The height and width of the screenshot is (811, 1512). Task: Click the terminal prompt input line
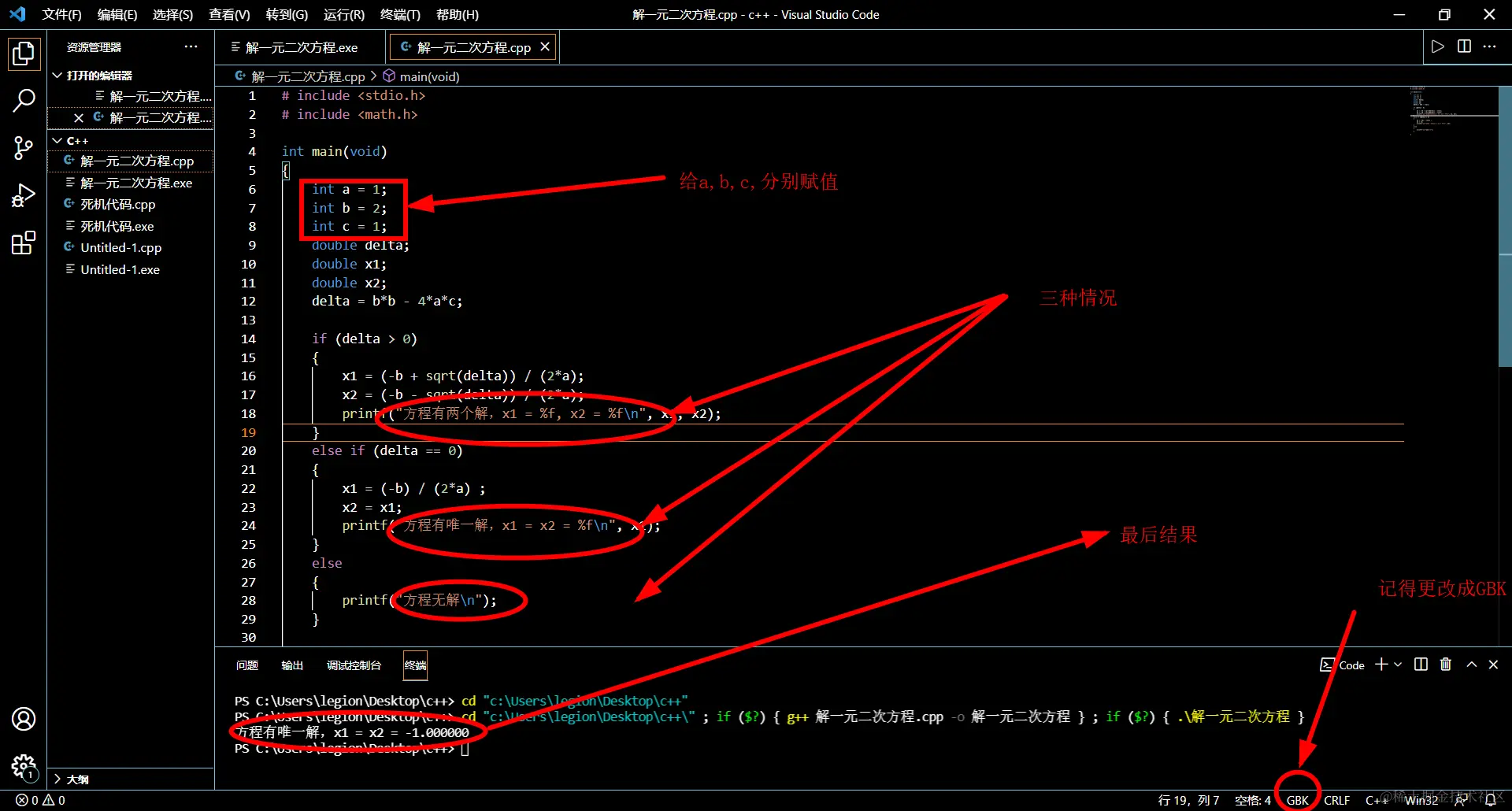(x=465, y=749)
